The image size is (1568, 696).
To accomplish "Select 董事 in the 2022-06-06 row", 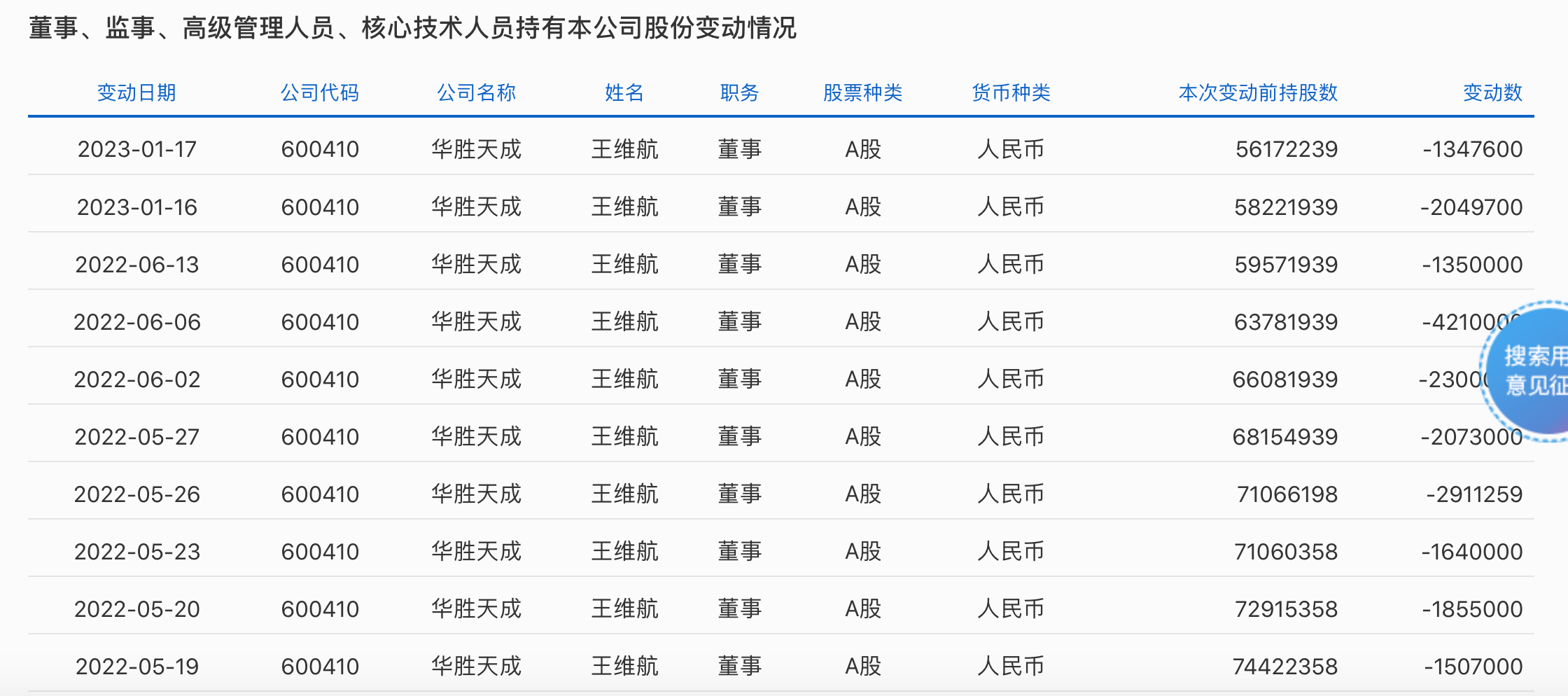I will (740, 322).
